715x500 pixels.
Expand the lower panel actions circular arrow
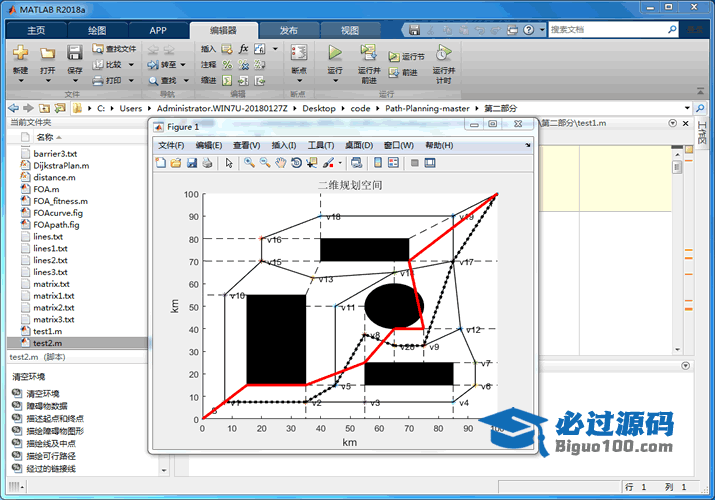685,366
